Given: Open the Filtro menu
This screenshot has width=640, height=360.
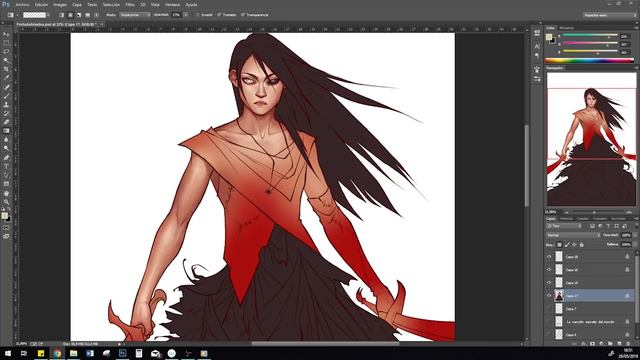Looking at the screenshot, I should pyautogui.click(x=130, y=4).
